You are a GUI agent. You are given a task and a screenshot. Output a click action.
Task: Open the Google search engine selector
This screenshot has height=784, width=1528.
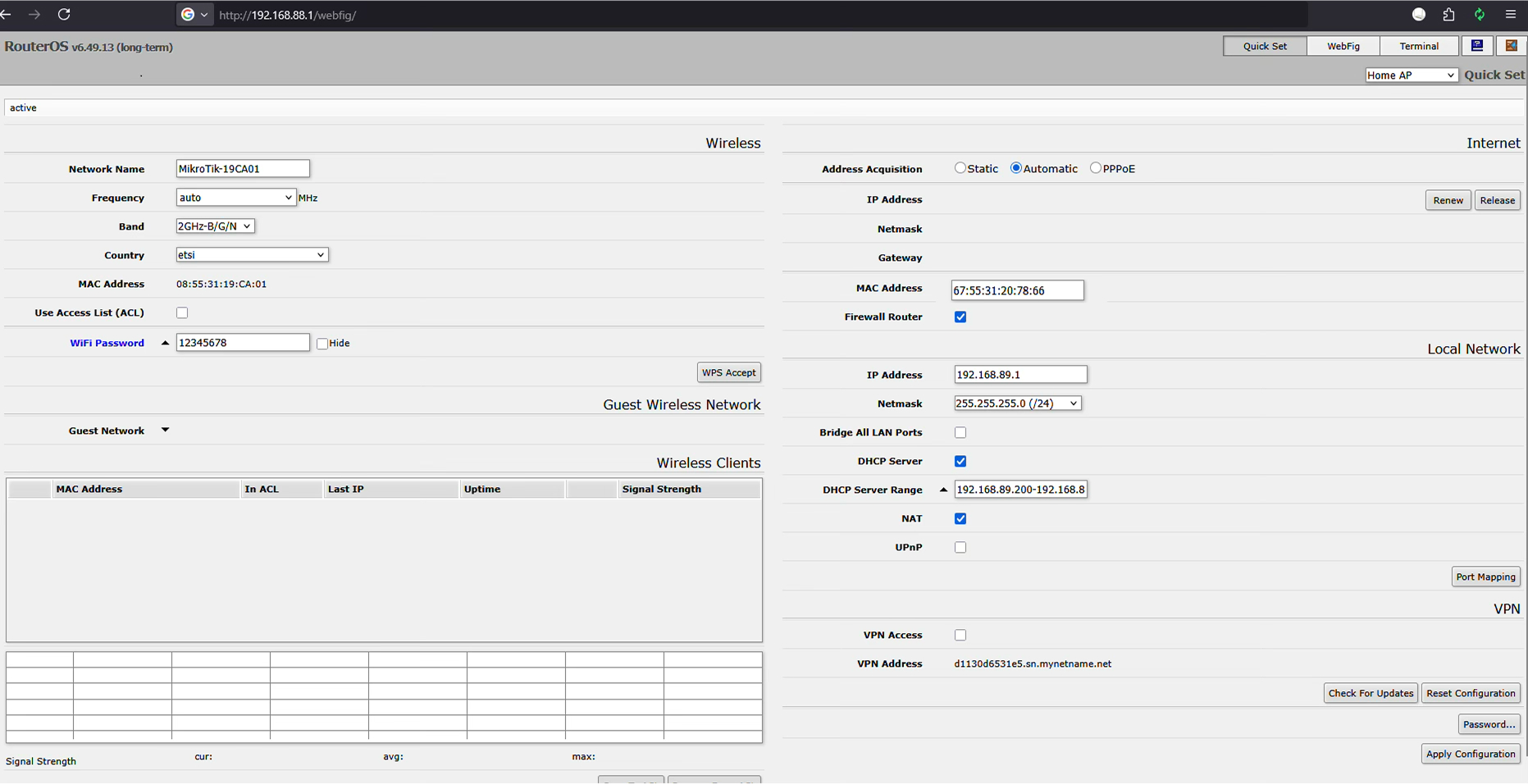[194, 15]
